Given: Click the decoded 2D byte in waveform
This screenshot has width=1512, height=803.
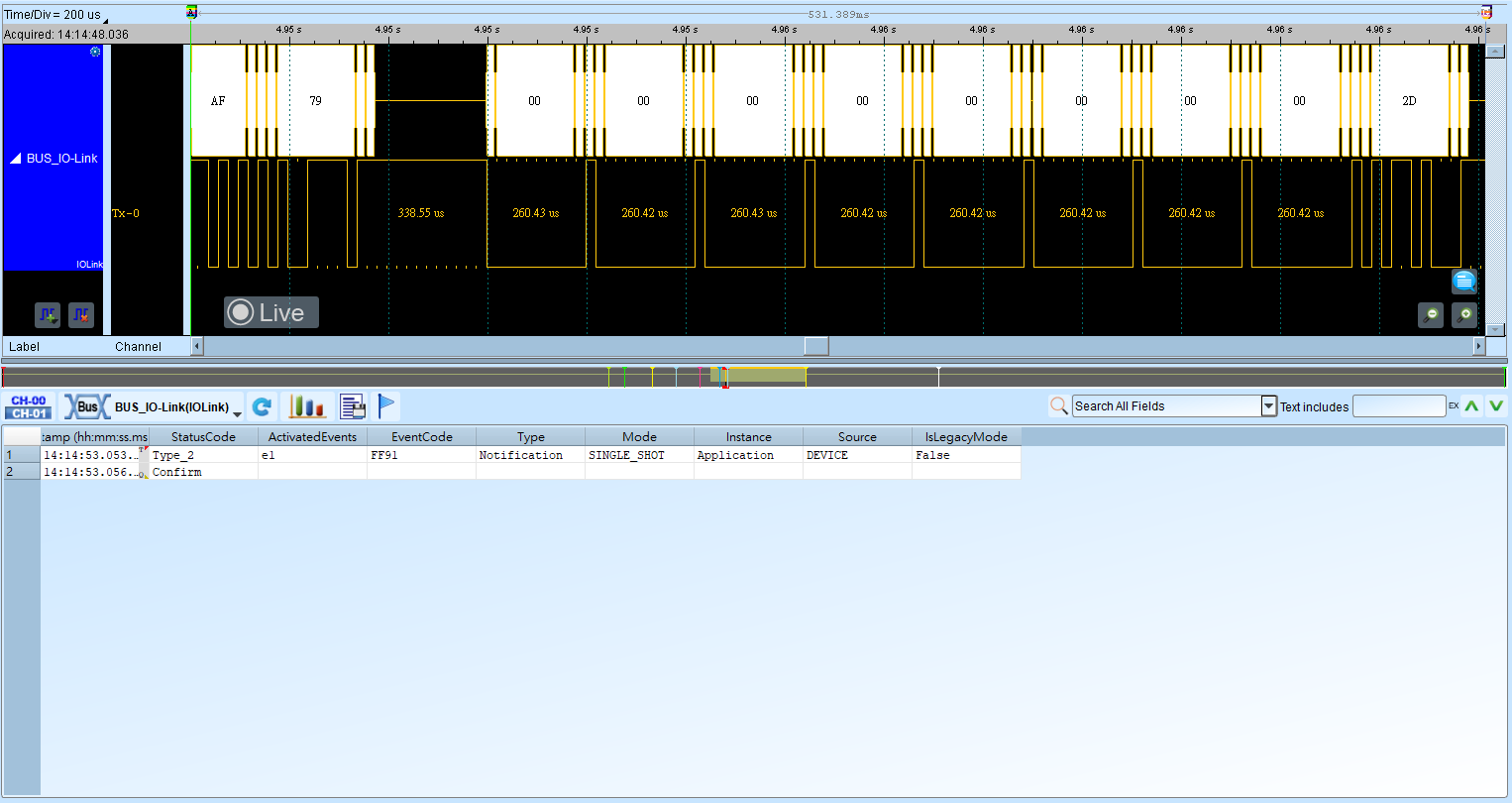Looking at the screenshot, I should click(x=1409, y=101).
